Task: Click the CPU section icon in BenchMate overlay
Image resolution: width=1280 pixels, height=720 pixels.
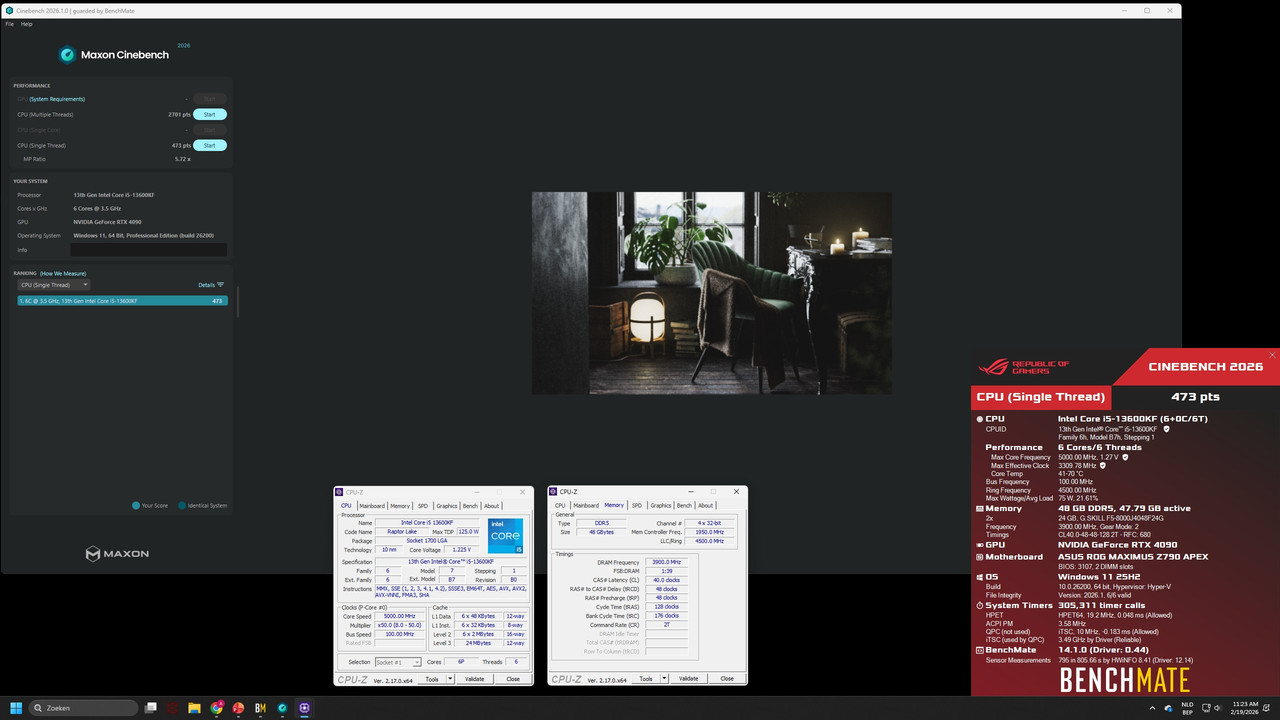Action: point(980,419)
